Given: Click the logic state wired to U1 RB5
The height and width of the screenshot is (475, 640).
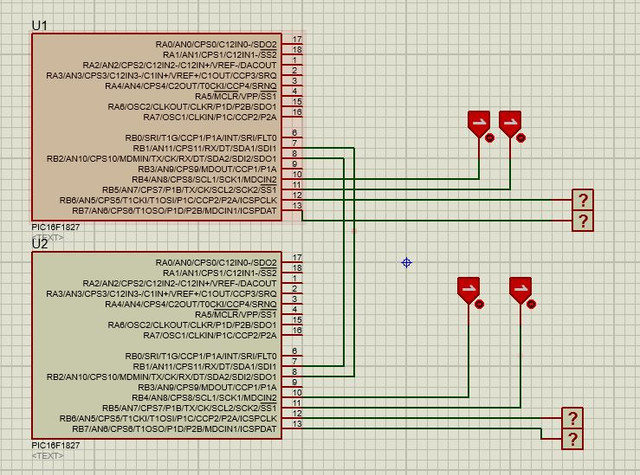Looking at the screenshot, I should [510, 124].
